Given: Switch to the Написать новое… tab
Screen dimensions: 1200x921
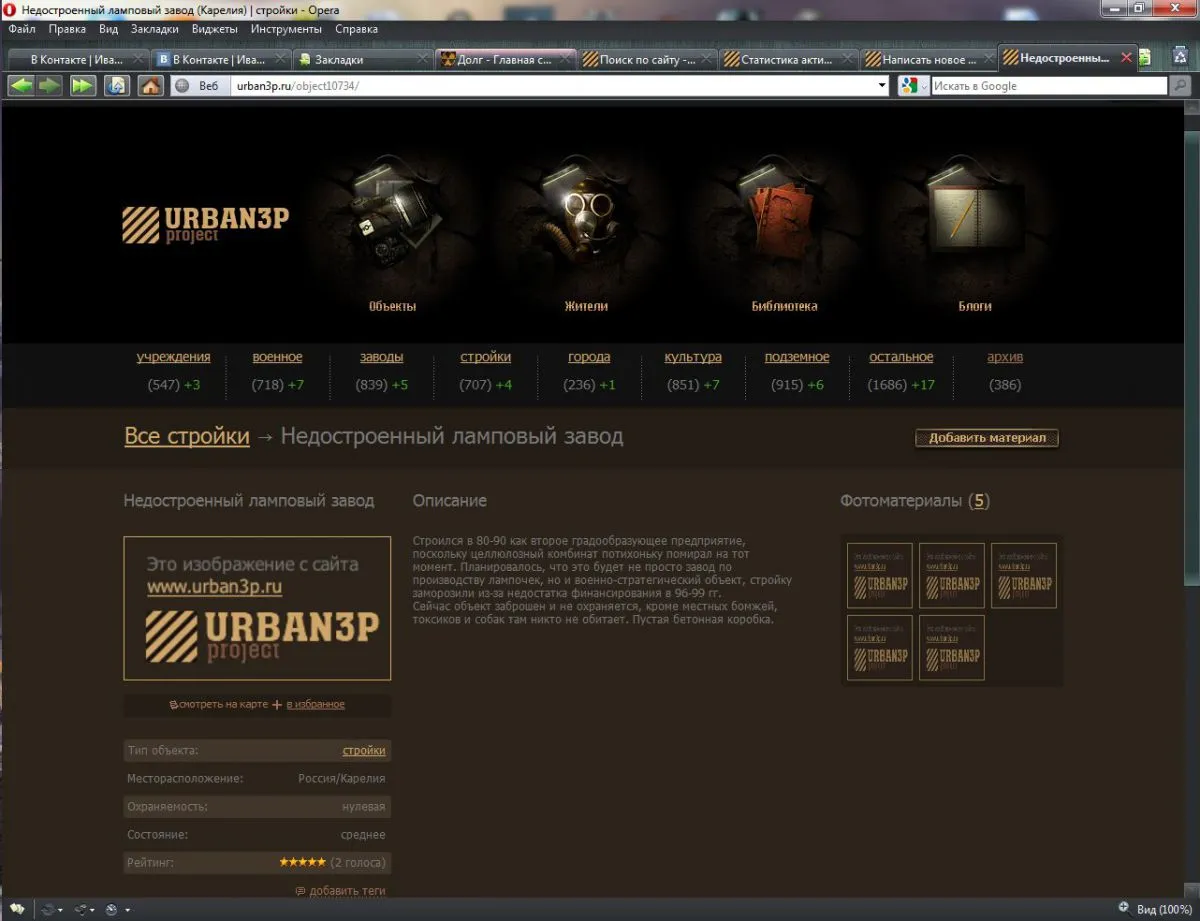Looking at the screenshot, I should [x=929, y=59].
